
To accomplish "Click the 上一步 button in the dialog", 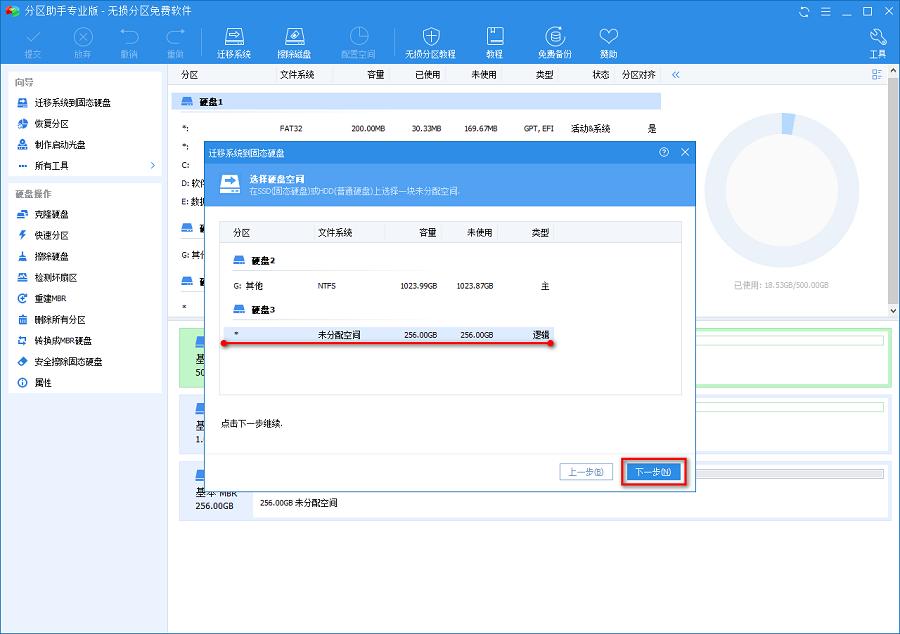I will tap(586, 471).
